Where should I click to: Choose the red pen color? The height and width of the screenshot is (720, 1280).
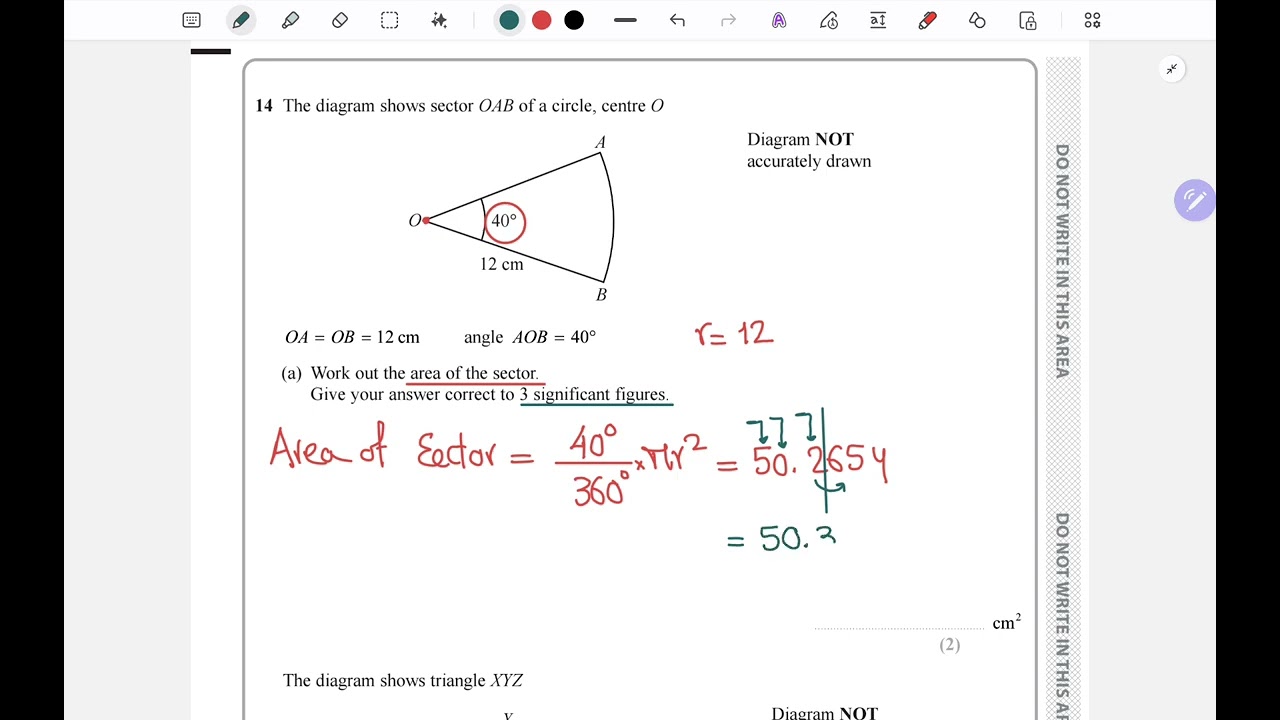pyautogui.click(x=542, y=20)
